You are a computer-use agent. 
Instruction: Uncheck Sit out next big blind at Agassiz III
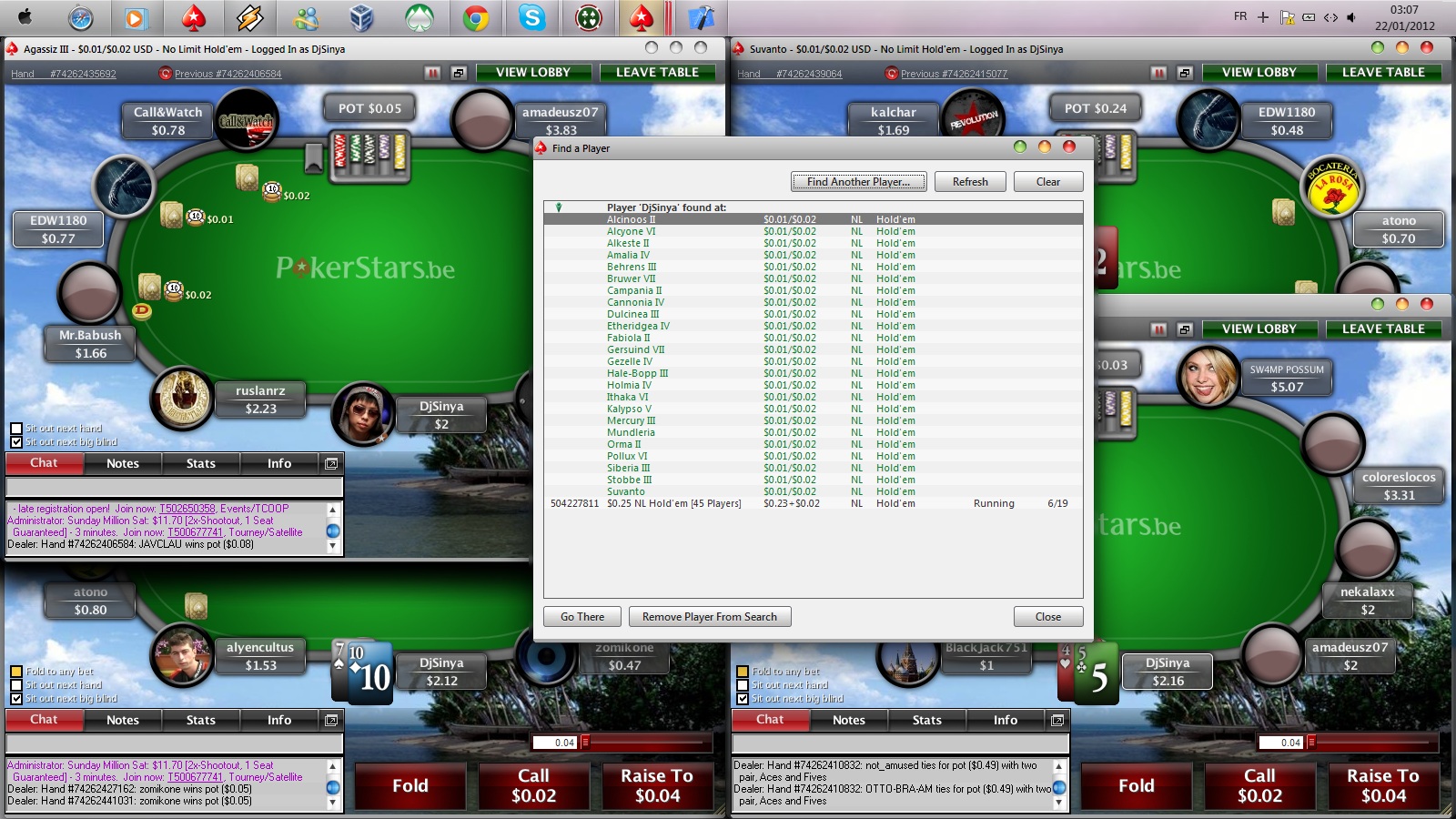click(x=16, y=442)
